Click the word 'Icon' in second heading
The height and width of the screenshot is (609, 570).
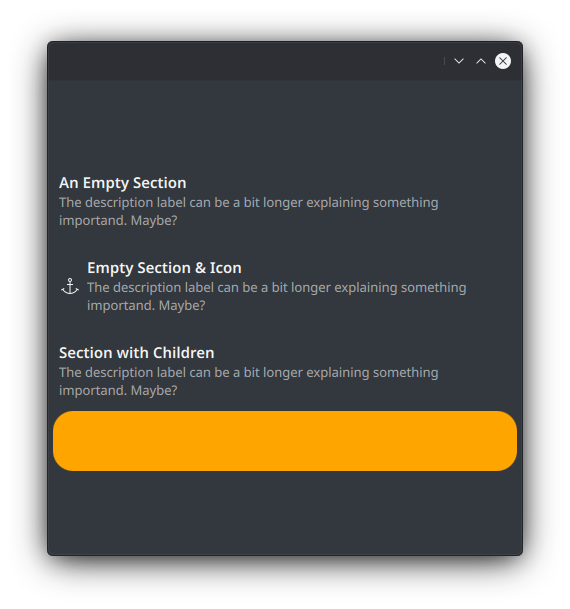click(x=226, y=268)
